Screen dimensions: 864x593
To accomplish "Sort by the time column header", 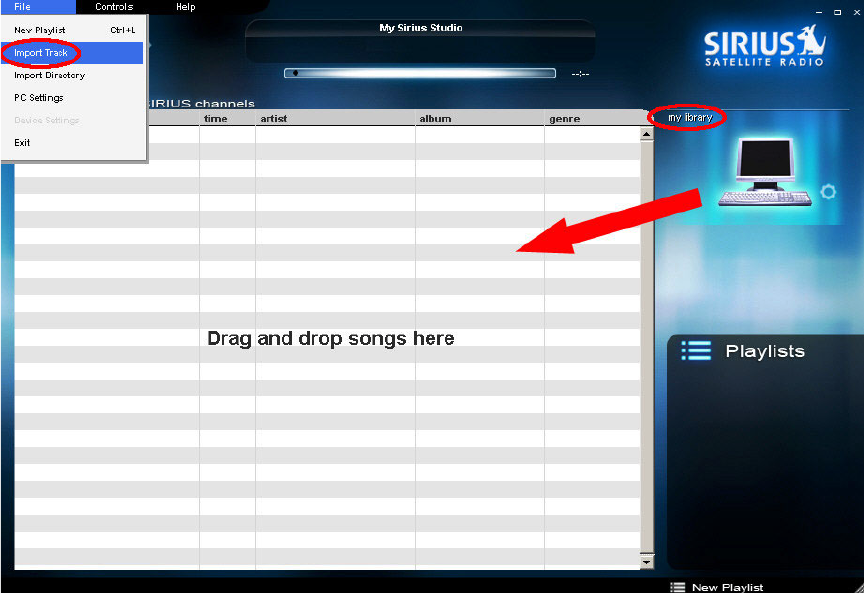I will pyautogui.click(x=227, y=118).
